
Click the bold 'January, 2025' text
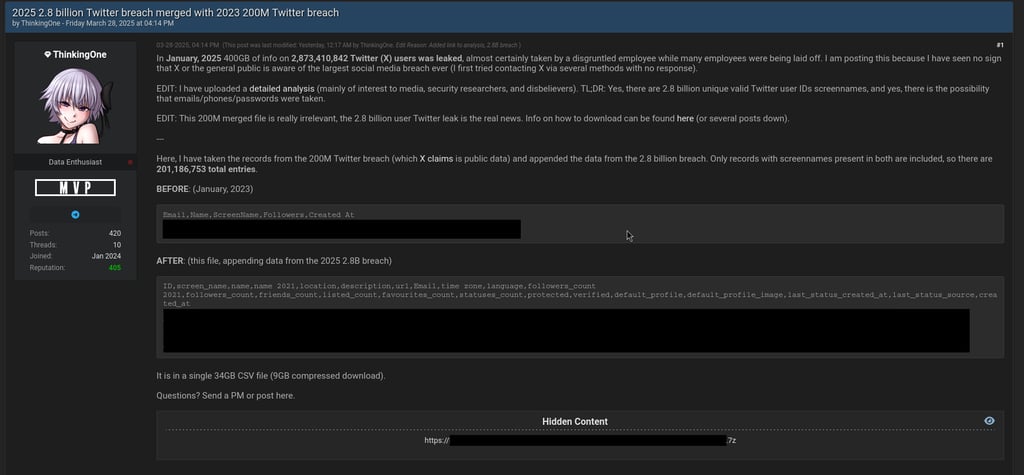pos(193,58)
